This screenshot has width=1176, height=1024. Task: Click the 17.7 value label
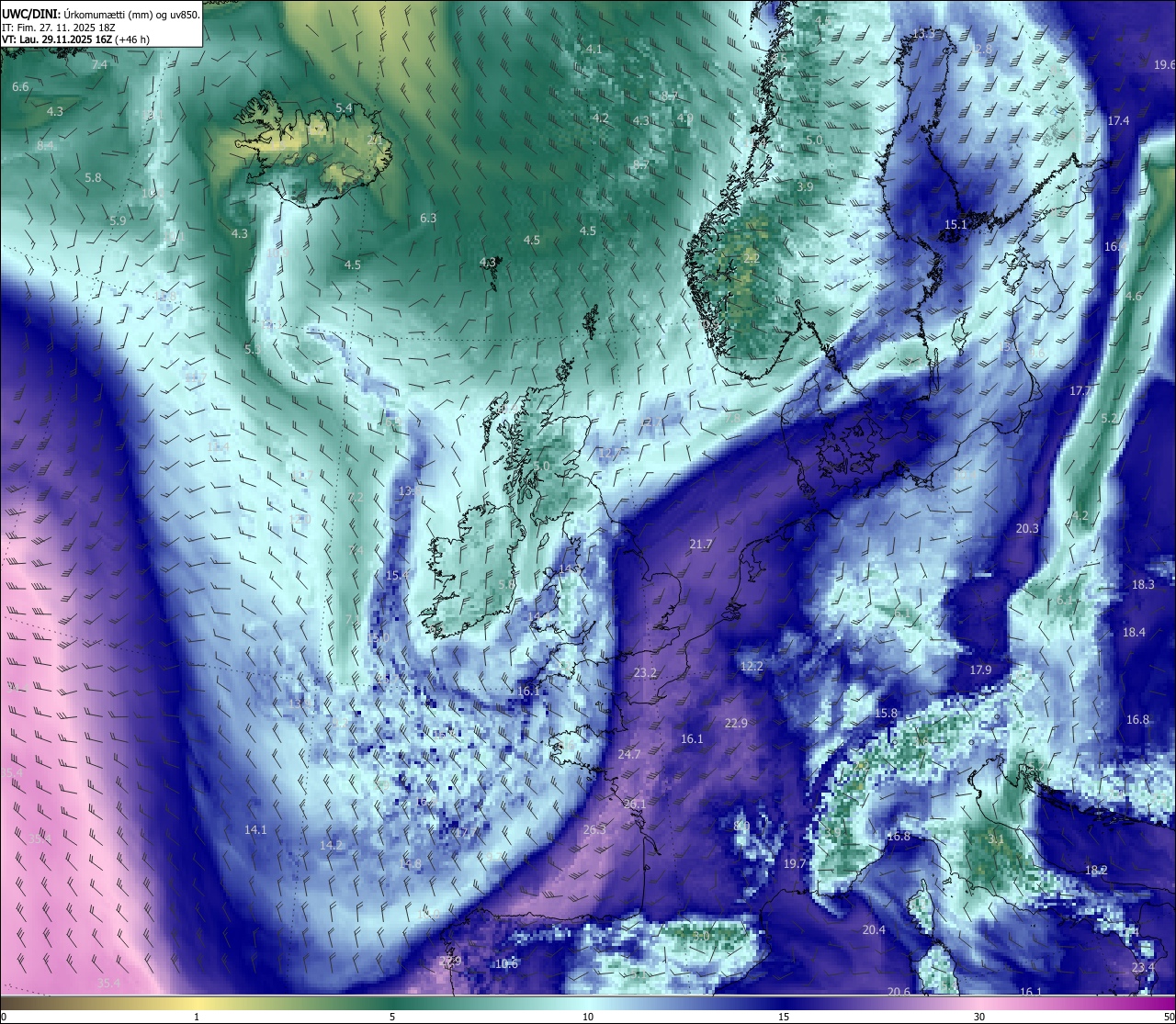1080,391
